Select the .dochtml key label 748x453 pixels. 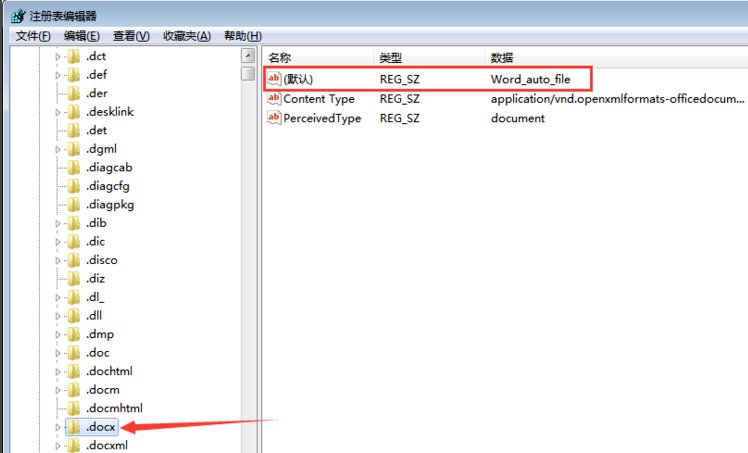(109, 371)
